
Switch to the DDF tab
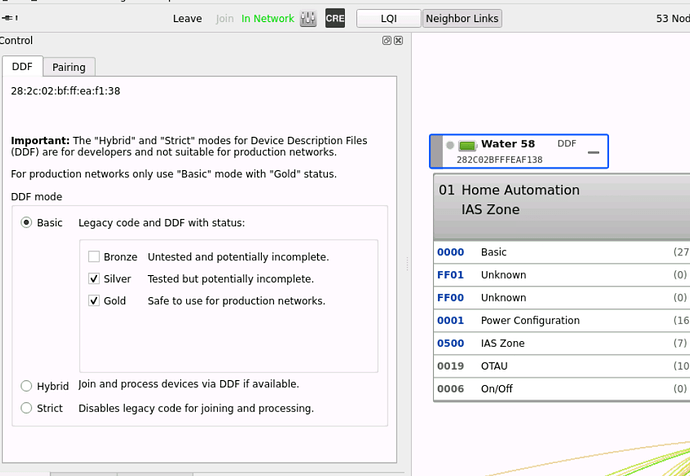coord(22,66)
